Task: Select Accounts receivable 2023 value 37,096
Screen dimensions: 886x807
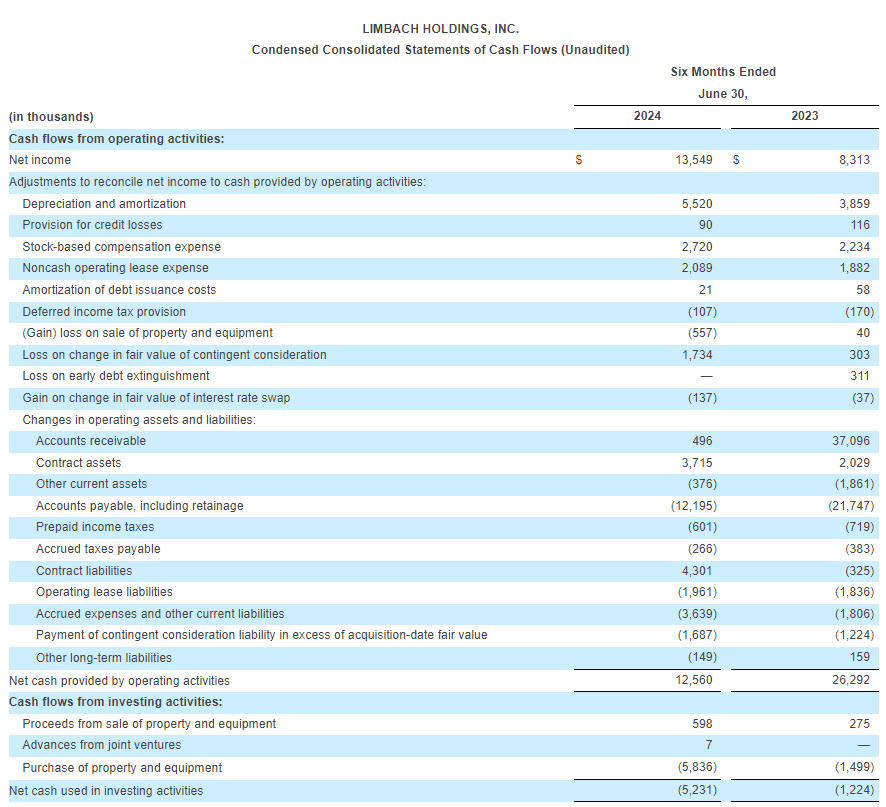Action: tap(851, 441)
